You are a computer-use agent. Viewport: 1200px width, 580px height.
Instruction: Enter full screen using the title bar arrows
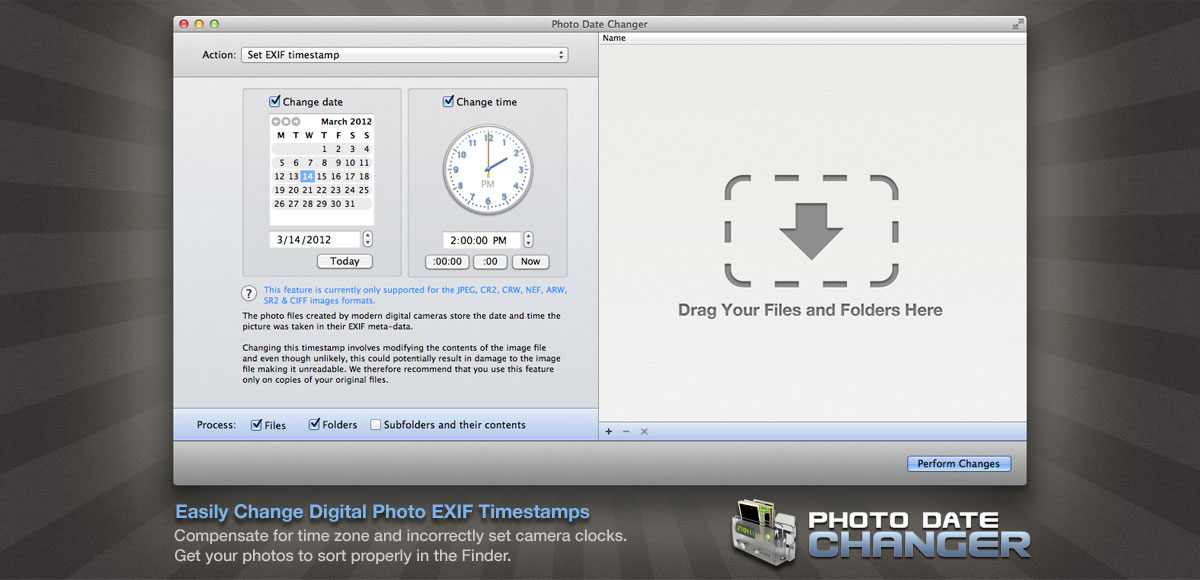(x=1018, y=24)
